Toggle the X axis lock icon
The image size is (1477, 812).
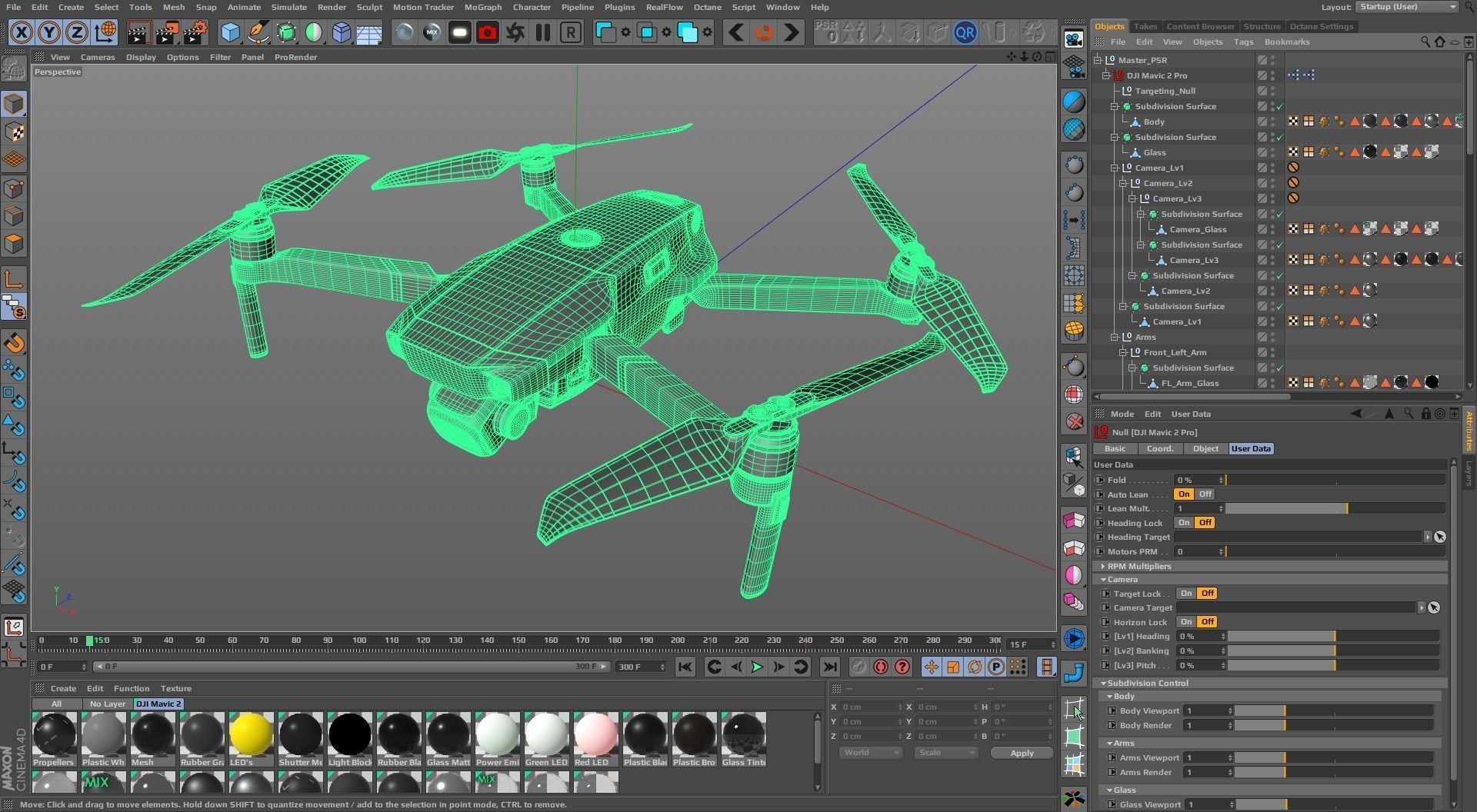point(22,32)
